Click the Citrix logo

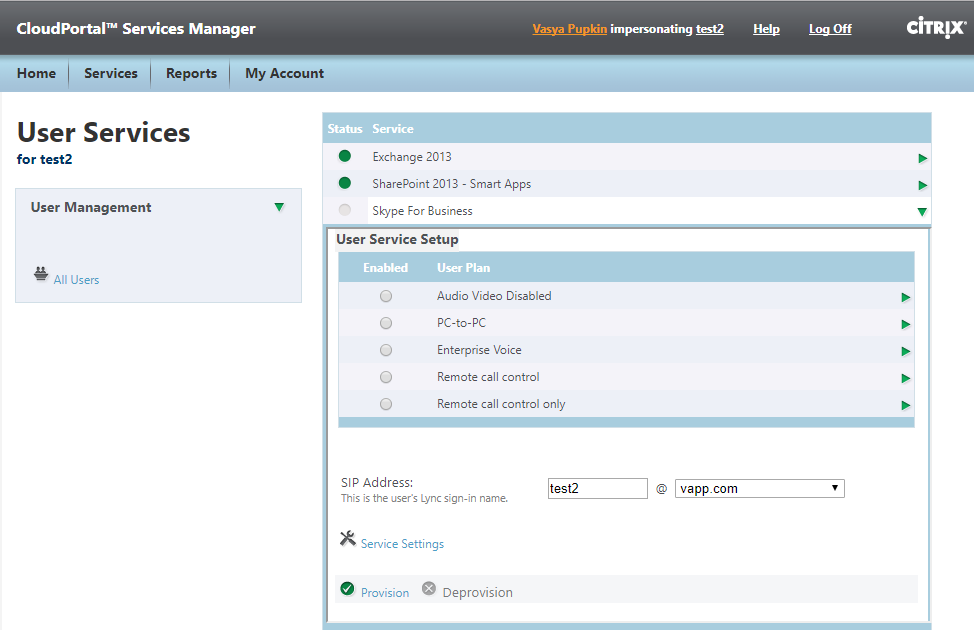[936, 27]
